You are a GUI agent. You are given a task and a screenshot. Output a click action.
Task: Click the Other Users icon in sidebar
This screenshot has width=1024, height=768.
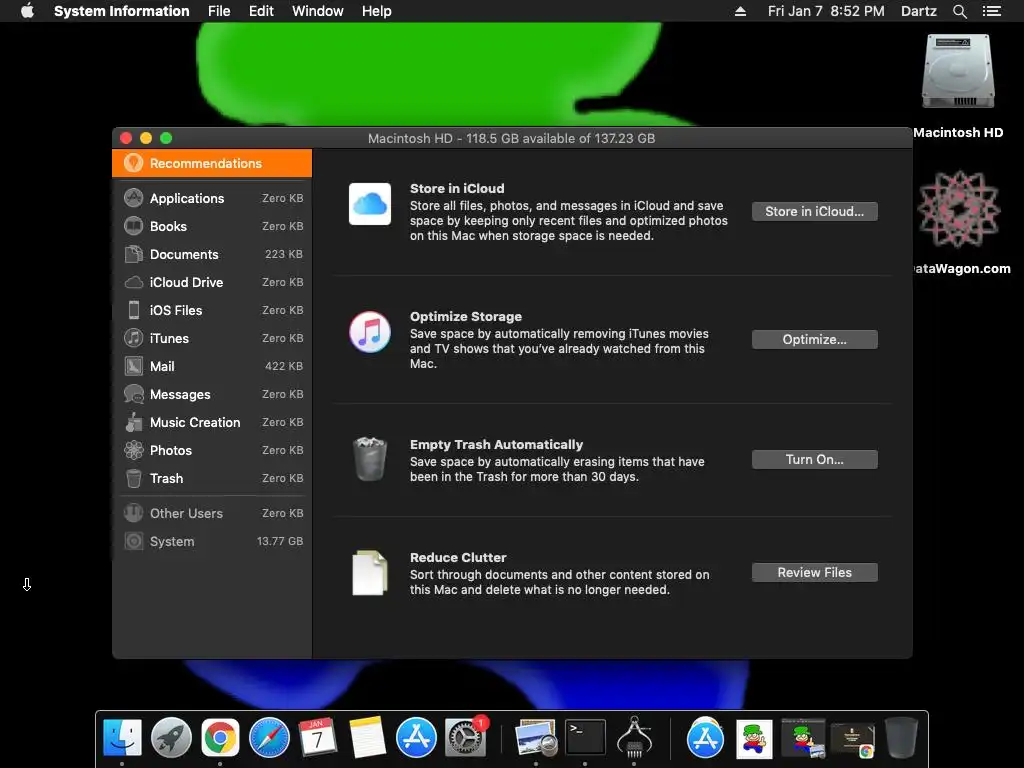pos(134,513)
